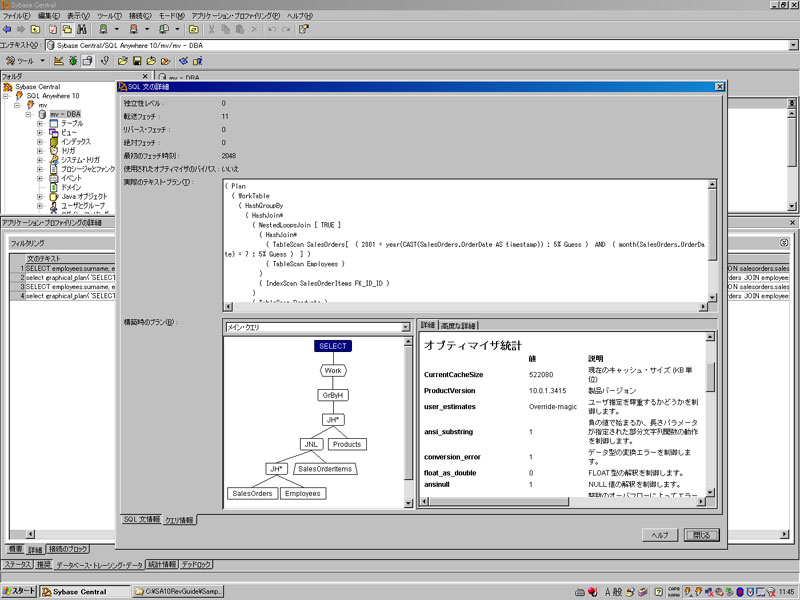This screenshot has height=600, width=800.
Task: Click the スタート Start button
Action: tap(19, 591)
